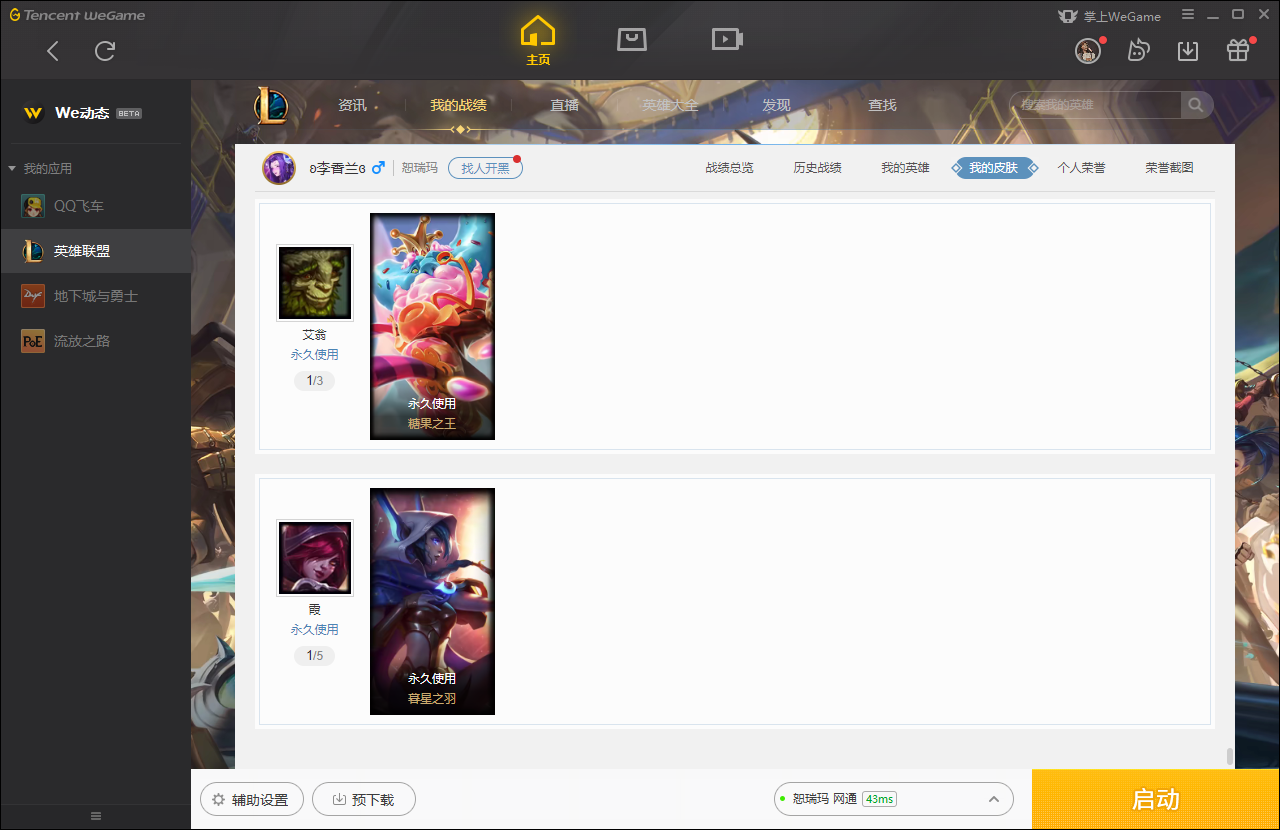Click the 霞 champion portrait
Viewport: 1280px width, 830px height.
[x=315, y=558]
